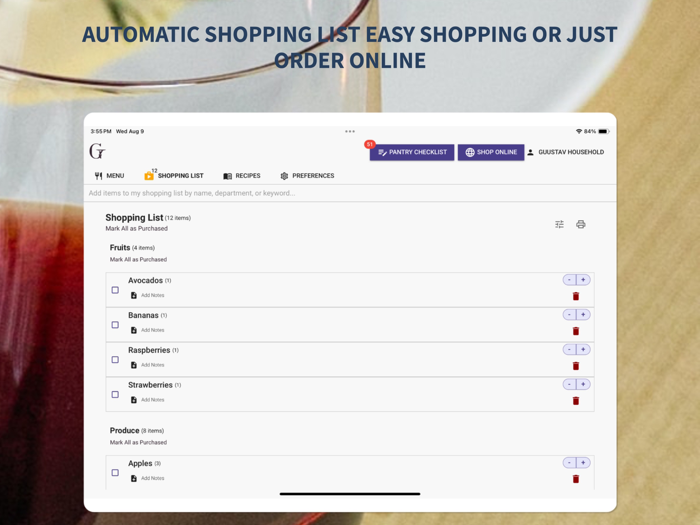Open the Recipes tab
The height and width of the screenshot is (525, 700).
point(242,176)
